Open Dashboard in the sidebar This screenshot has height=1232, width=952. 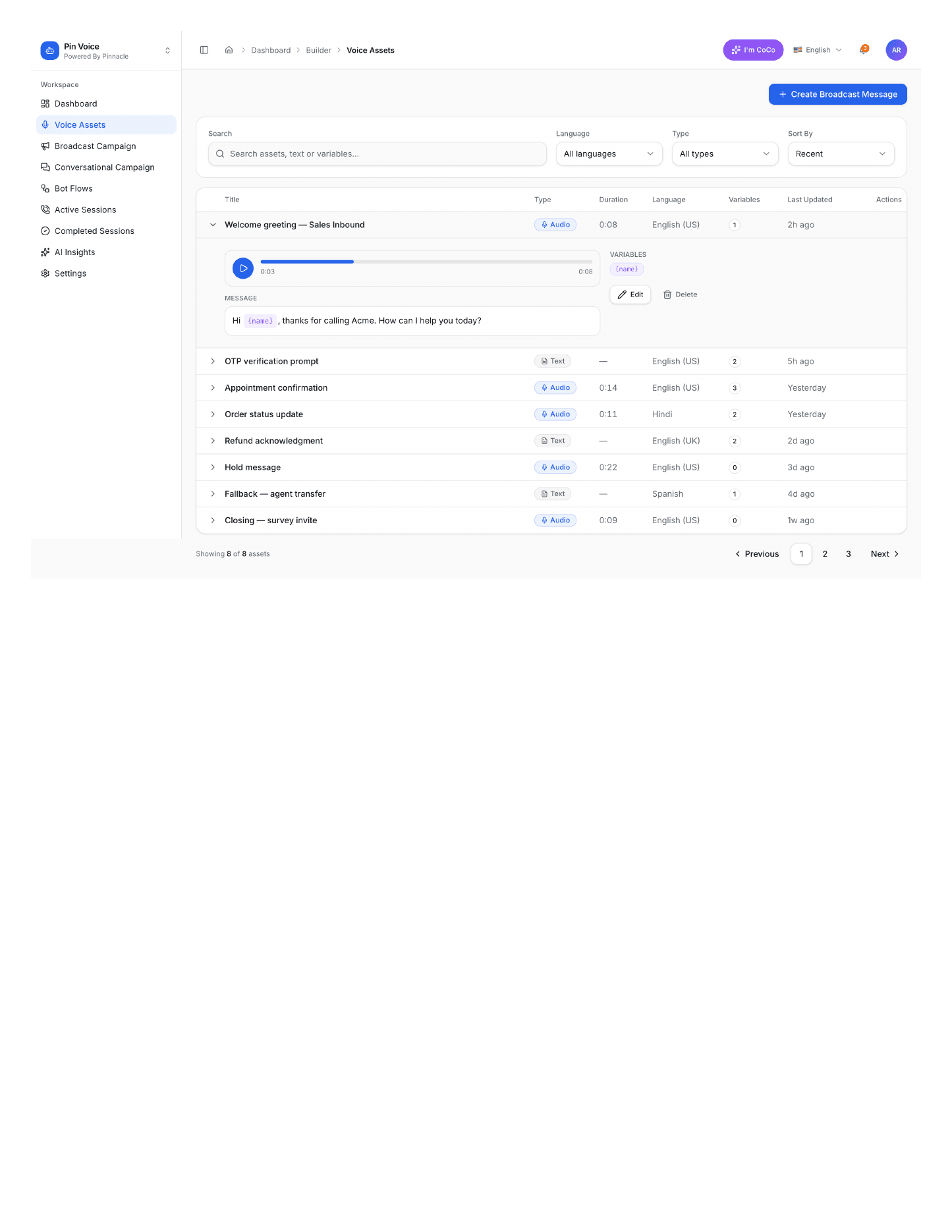click(106, 103)
